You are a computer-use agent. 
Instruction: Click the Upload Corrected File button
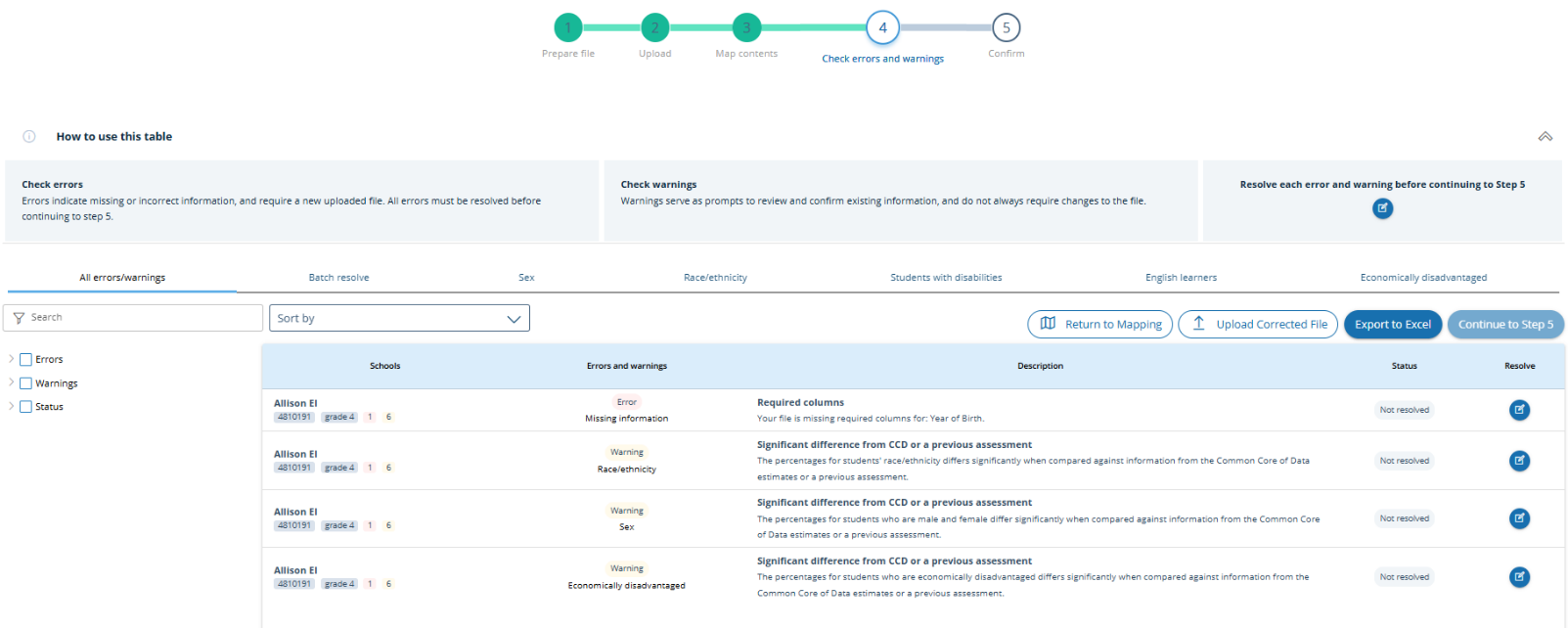tap(1257, 325)
